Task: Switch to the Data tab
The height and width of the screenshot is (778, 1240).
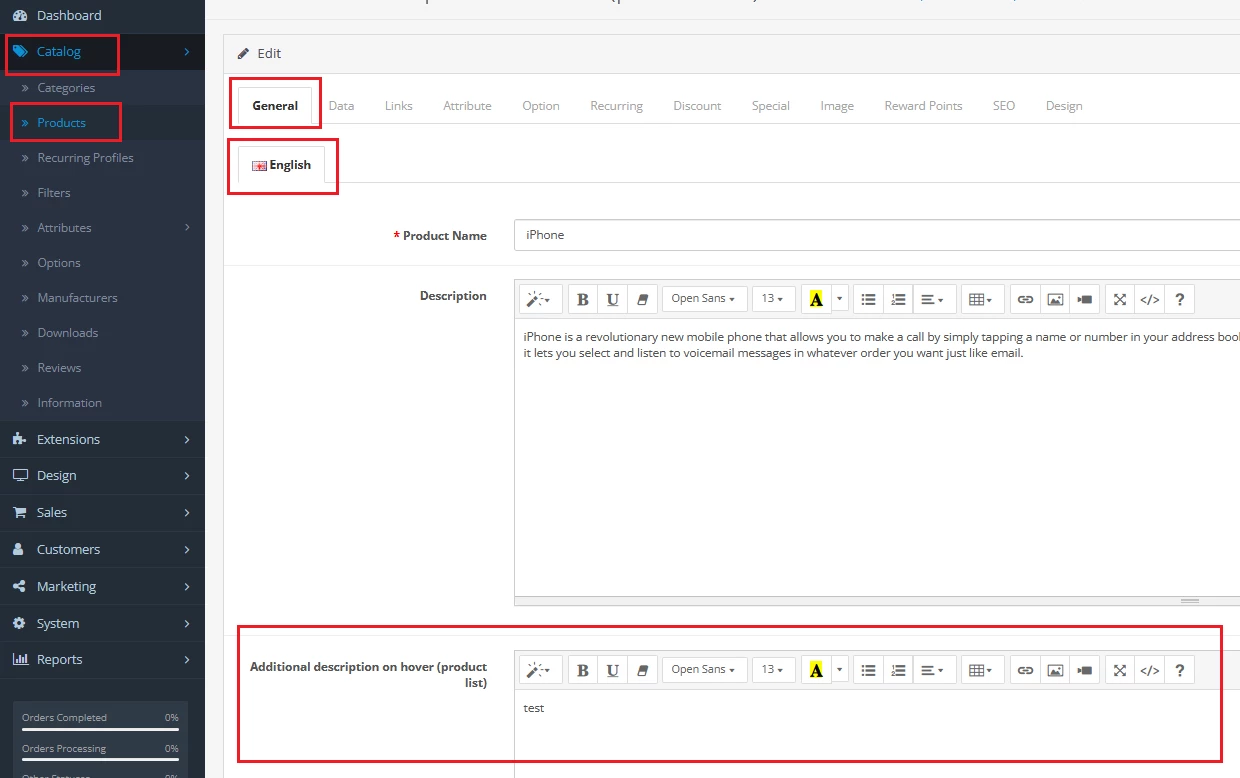Action: [341, 106]
